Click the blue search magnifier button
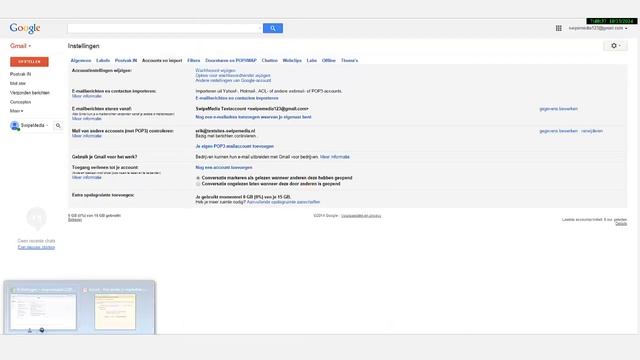 [273, 28]
